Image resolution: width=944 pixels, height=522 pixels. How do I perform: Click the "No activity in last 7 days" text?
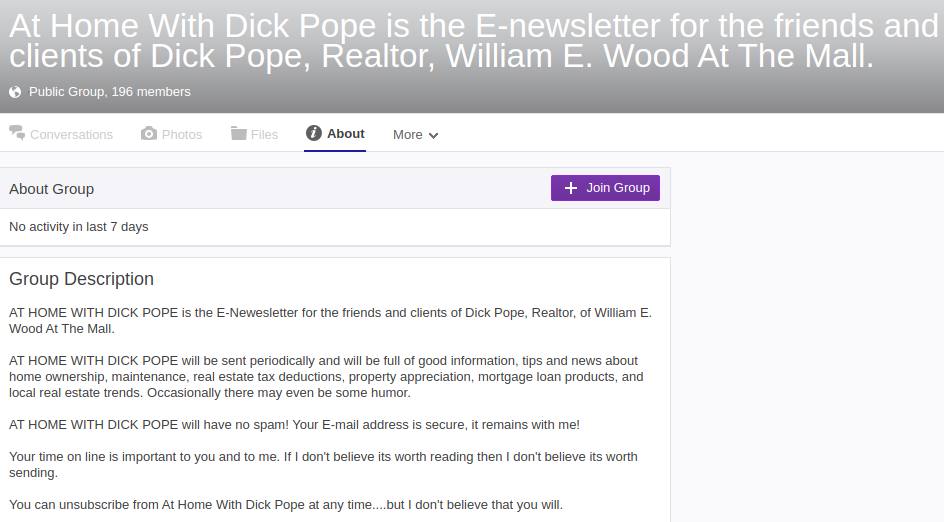pos(79,227)
